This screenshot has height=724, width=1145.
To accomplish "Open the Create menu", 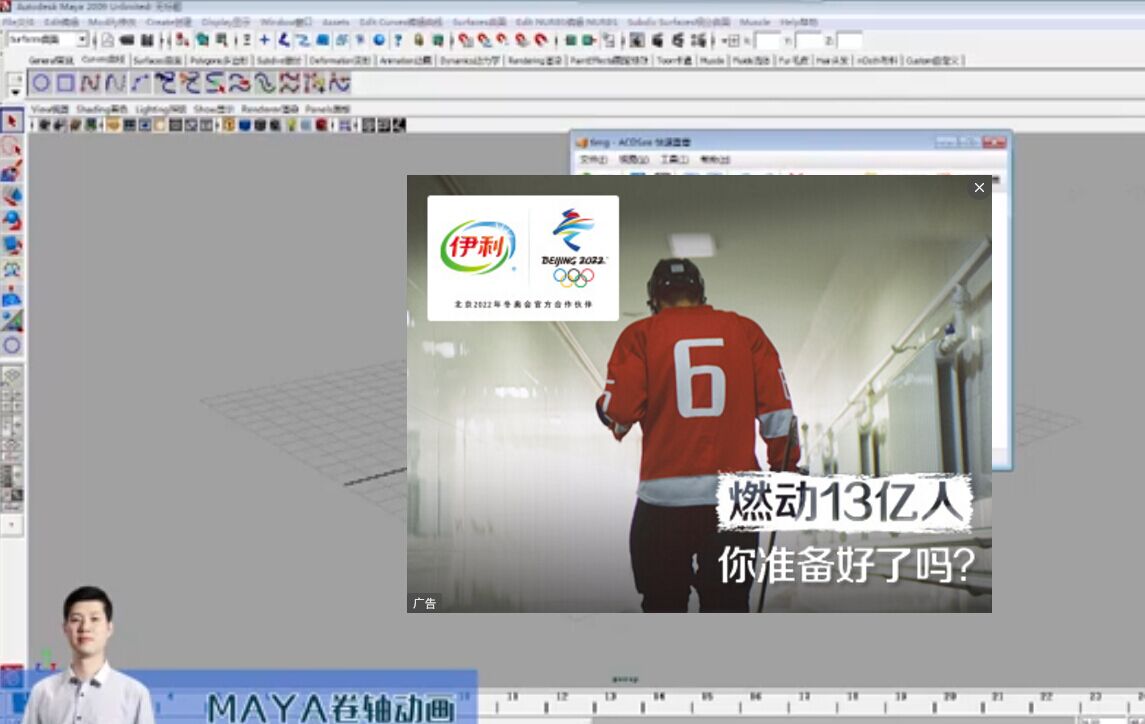I will tap(169, 22).
